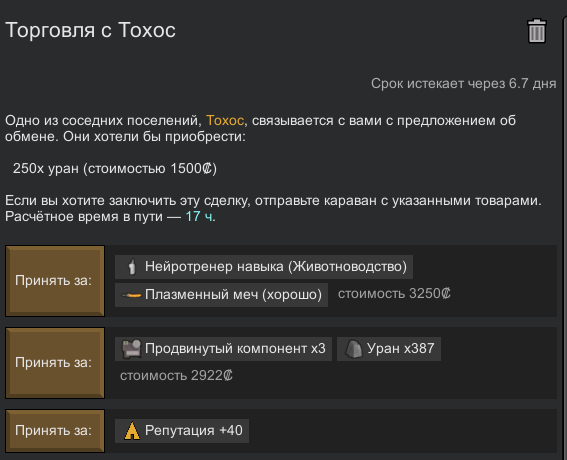Accept the Нейротренер and Плазменный меч reward
The height and width of the screenshot is (460, 567).
coord(55,281)
